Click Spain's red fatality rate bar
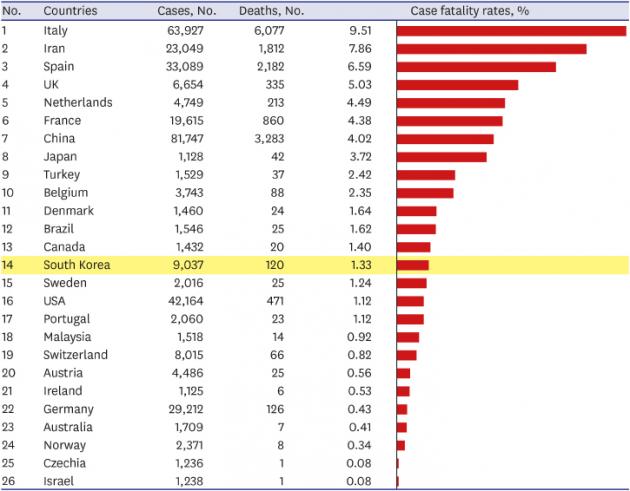This screenshot has height=491, width=630. pyautogui.click(x=476, y=66)
